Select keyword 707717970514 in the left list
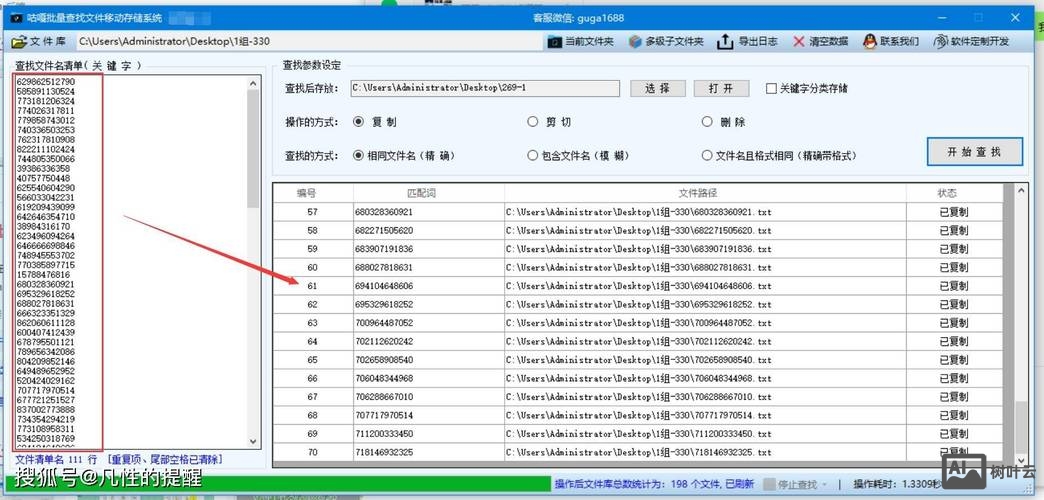The image size is (1044, 500). (46, 390)
